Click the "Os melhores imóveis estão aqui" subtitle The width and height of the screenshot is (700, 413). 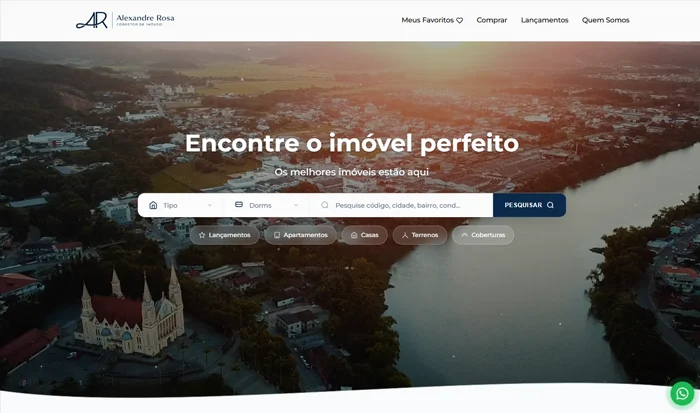point(352,172)
